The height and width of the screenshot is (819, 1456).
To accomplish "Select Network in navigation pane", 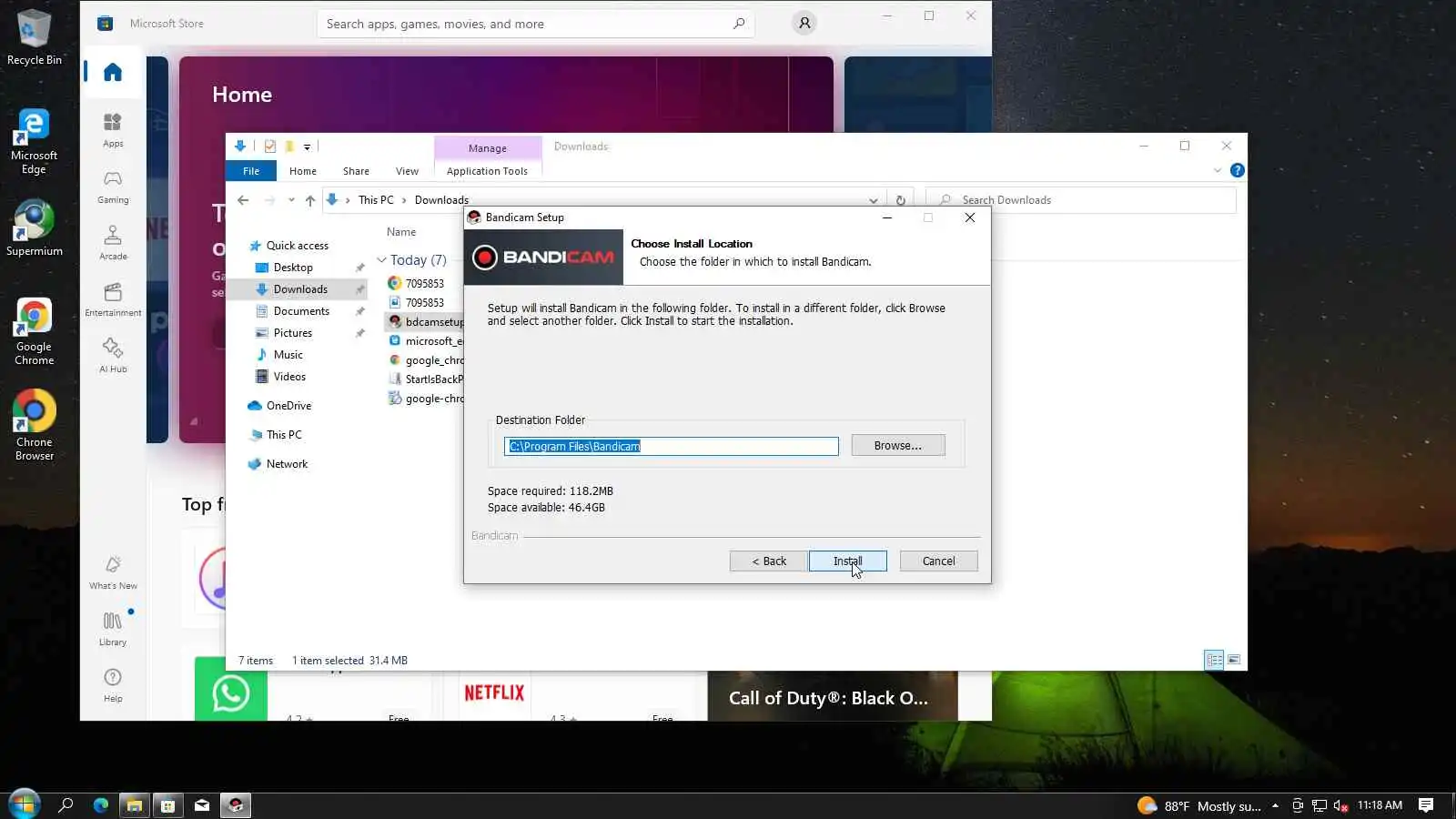I will 287,464.
